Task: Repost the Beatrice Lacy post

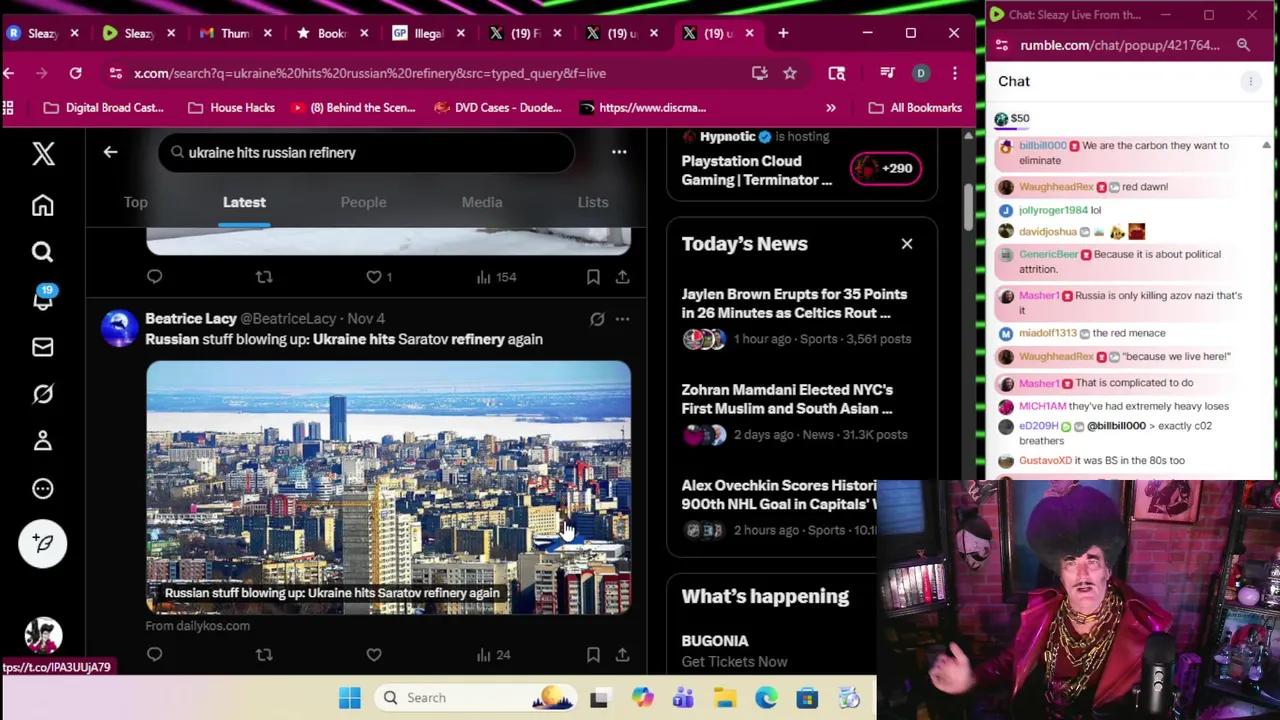Action: pos(264,654)
